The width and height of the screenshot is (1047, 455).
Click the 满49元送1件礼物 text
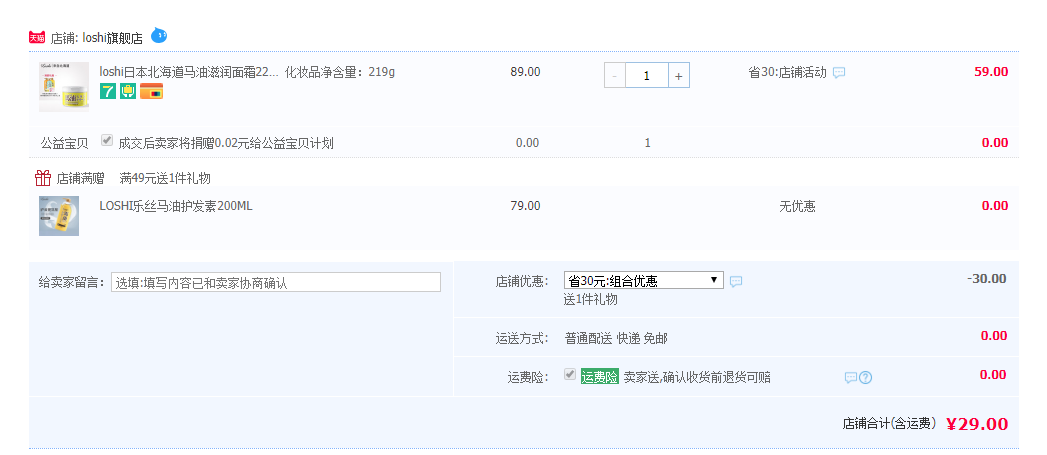165,178
